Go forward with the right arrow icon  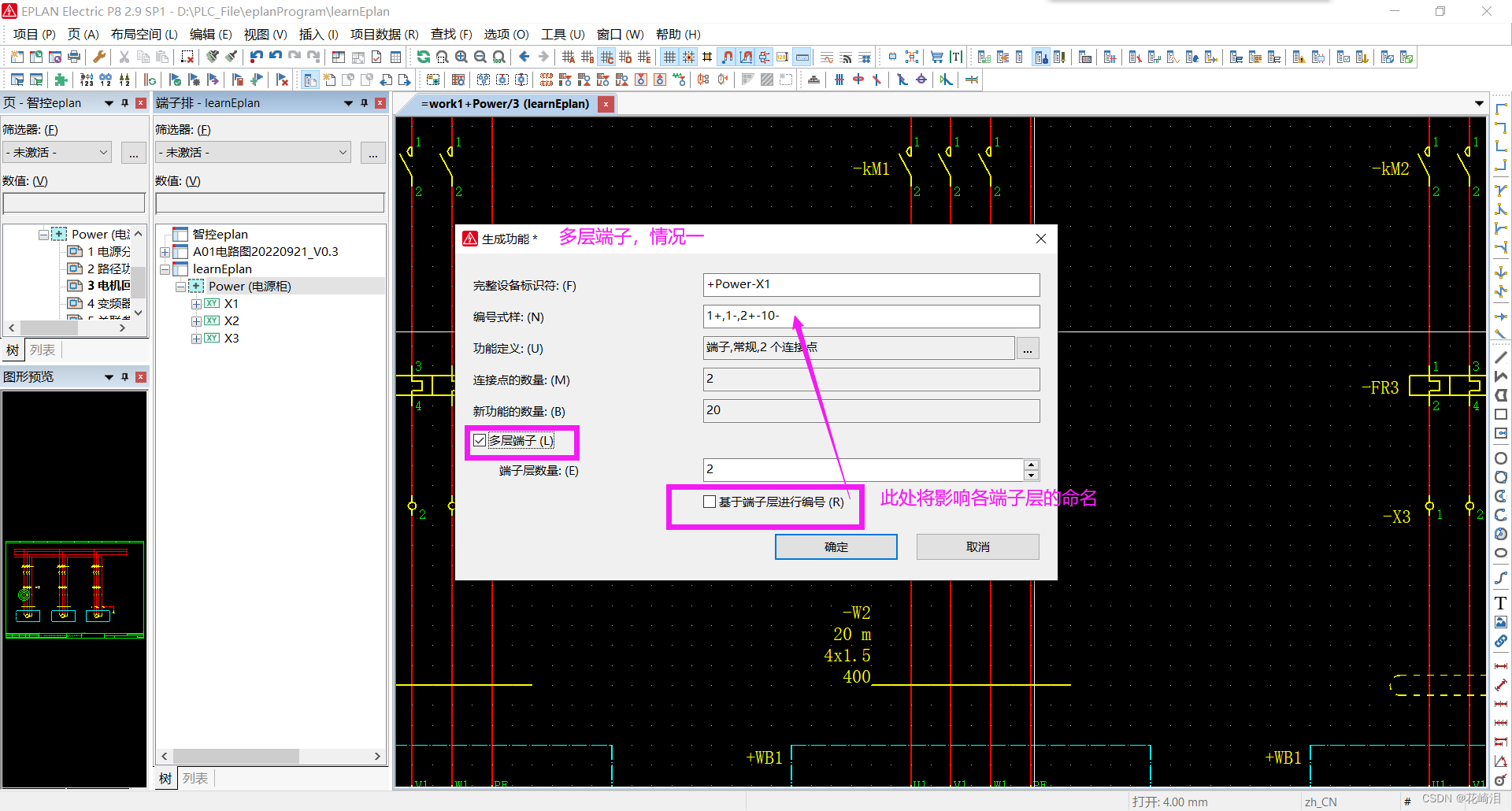click(543, 57)
